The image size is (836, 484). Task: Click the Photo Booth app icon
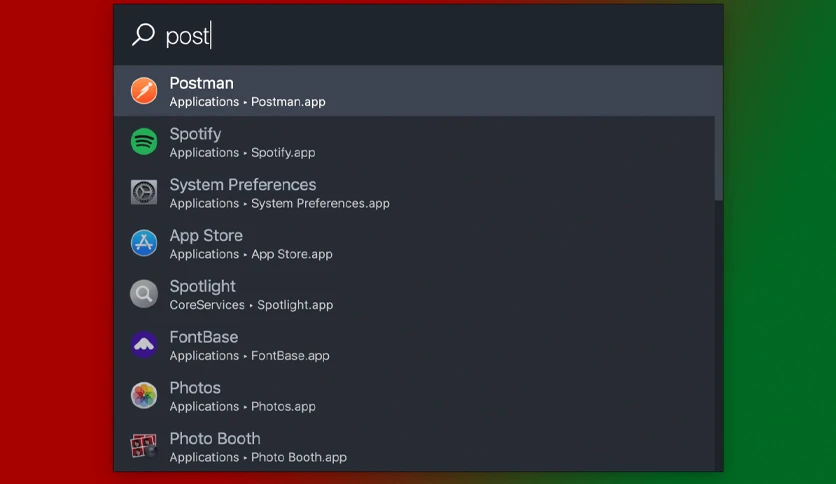(144, 446)
